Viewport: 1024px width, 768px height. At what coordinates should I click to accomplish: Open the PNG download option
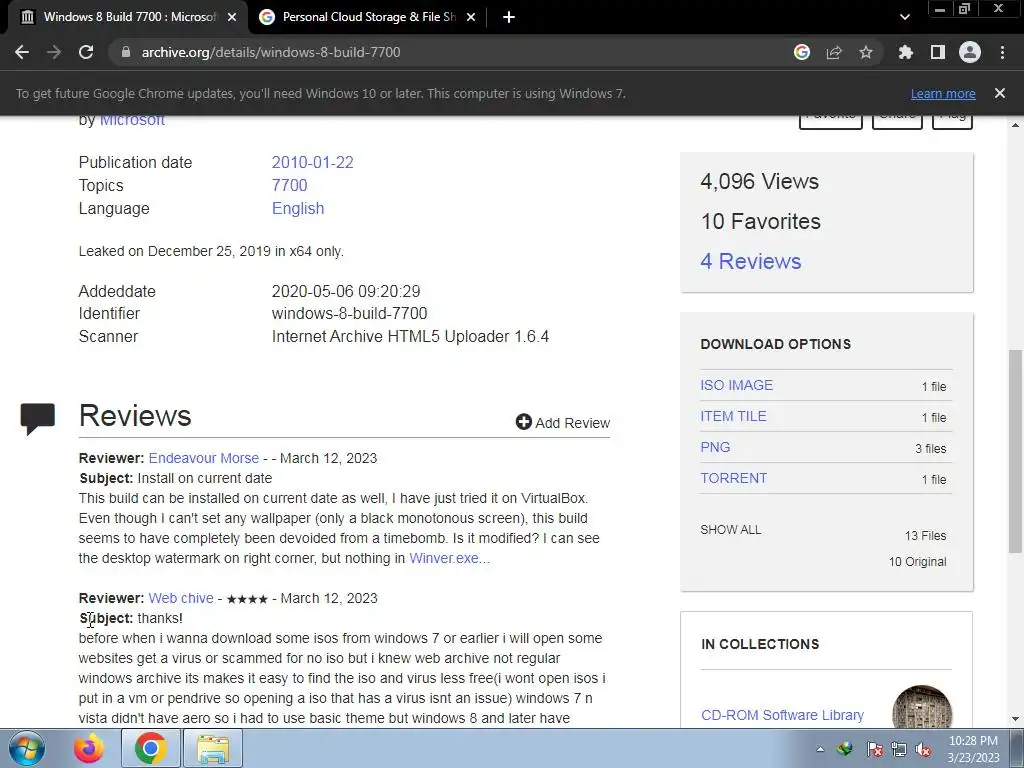click(x=715, y=447)
